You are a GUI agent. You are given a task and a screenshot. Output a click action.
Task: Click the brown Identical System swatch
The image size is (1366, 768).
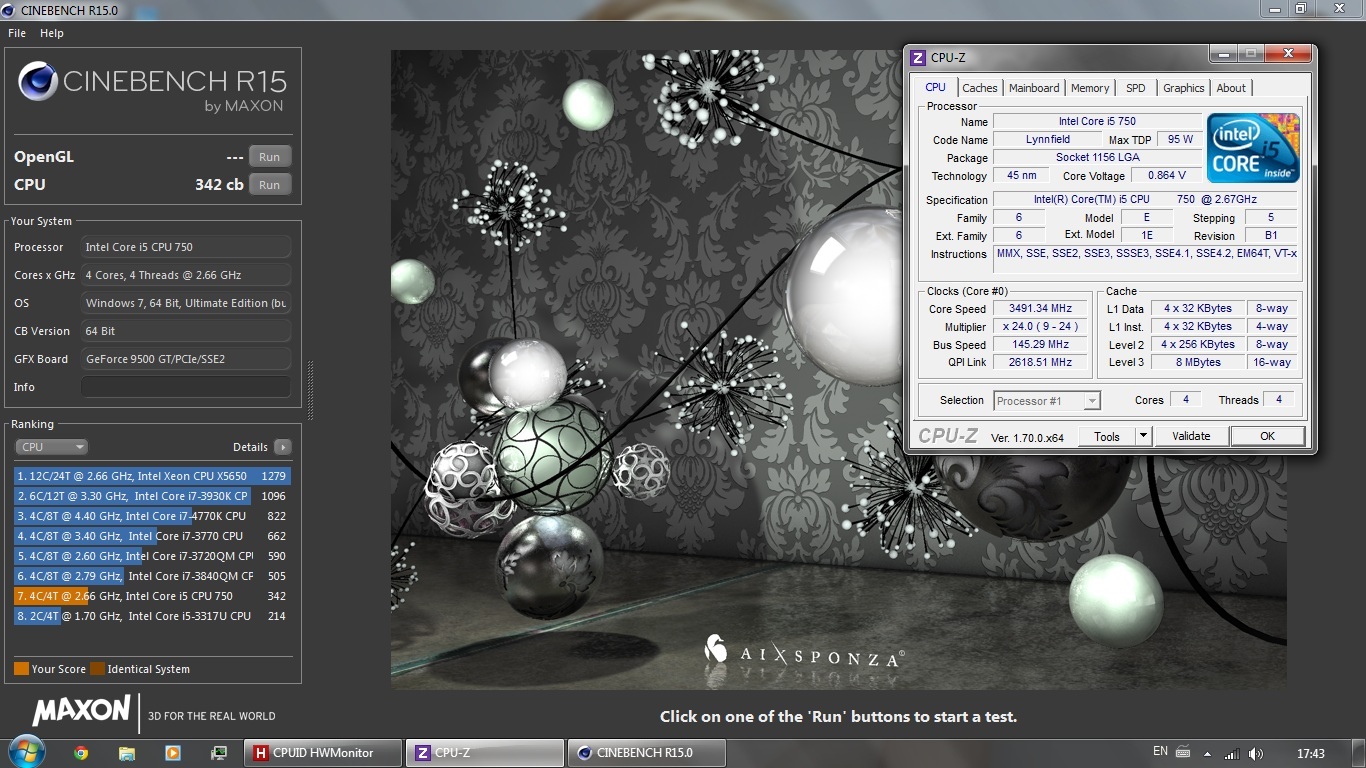click(x=97, y=669)
